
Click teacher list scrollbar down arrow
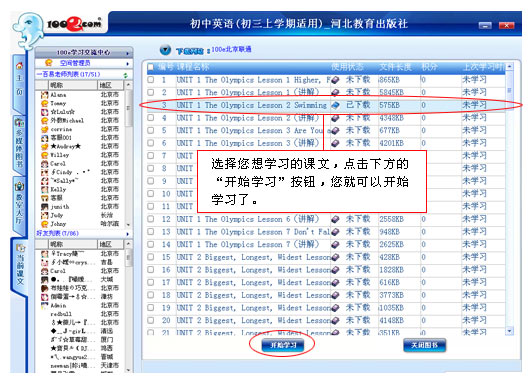point(128,224)
